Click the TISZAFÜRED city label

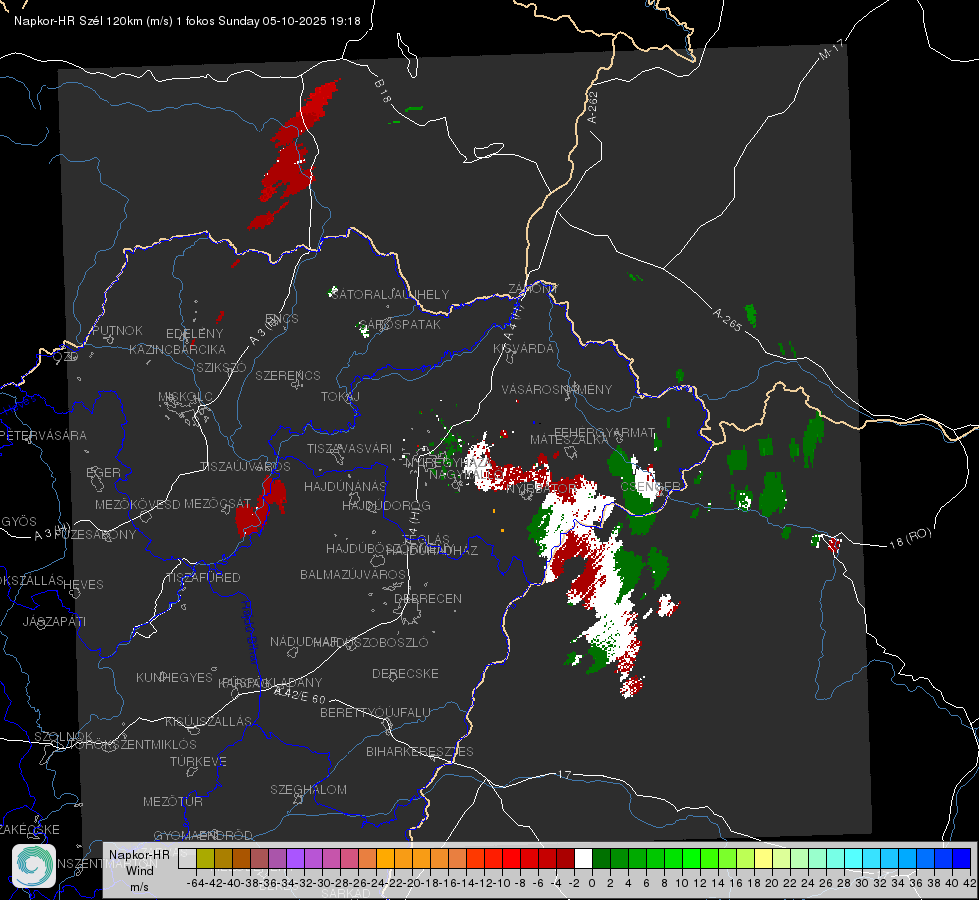click(203, 577)
